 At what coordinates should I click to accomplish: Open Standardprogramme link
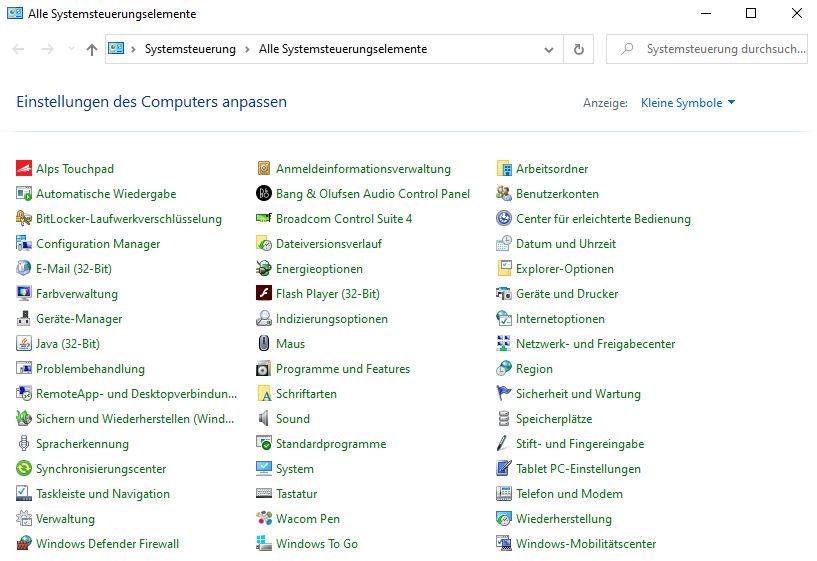(x=331, y=444)
